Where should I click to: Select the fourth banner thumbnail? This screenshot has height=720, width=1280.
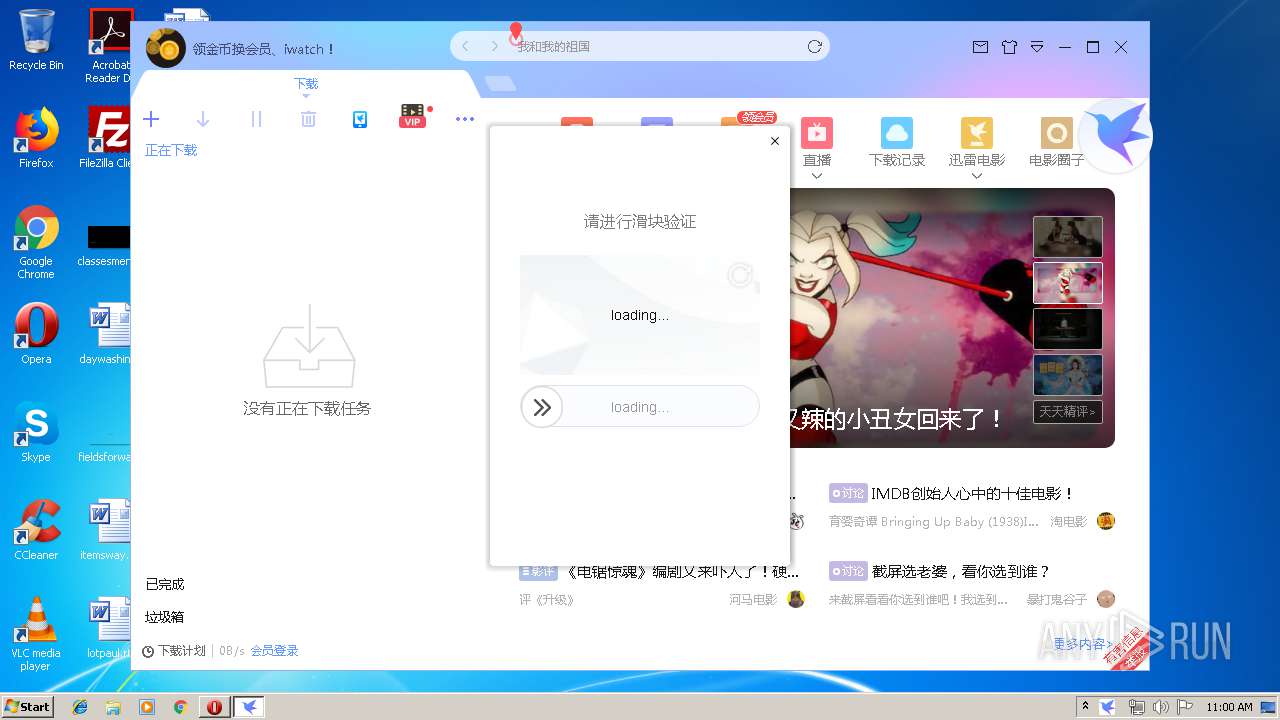point(1068,375)
